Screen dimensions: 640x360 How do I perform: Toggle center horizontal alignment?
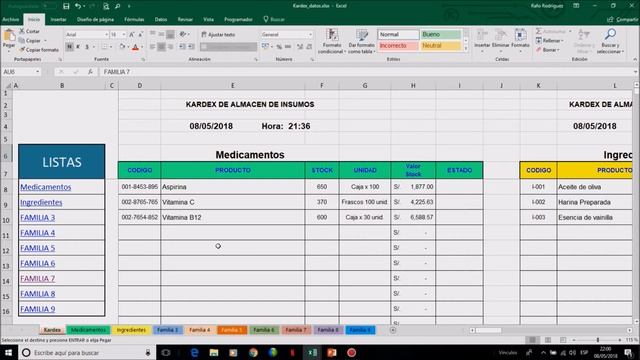162,47
